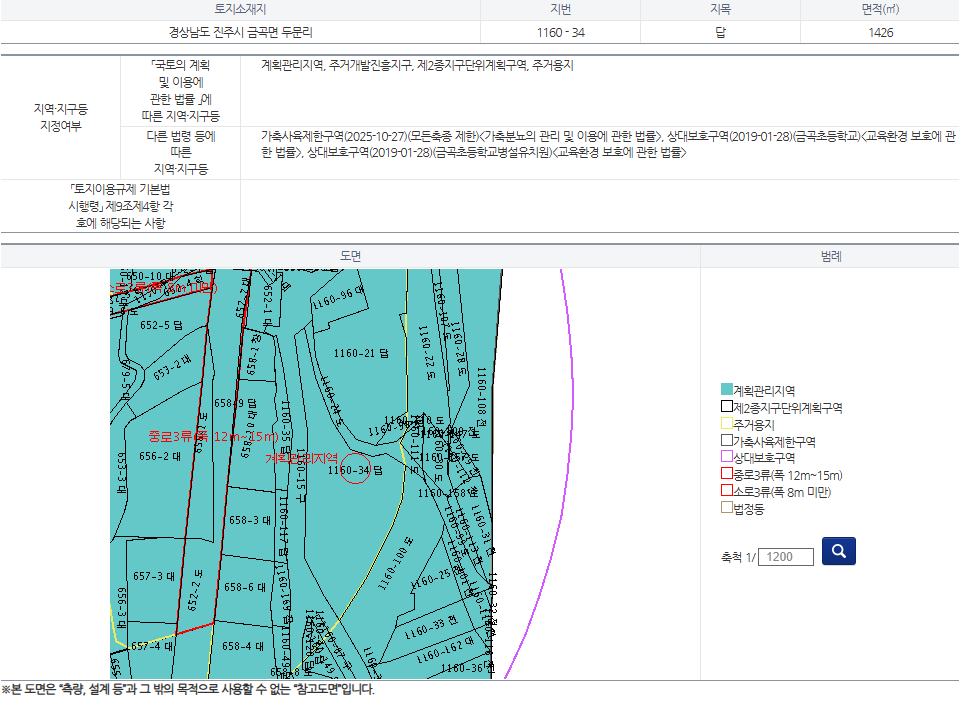Image resolution: width=959 pixels, height=702 pixels.
Task: Click the tan 법정동 legend swatch
Action: (727, 508)
